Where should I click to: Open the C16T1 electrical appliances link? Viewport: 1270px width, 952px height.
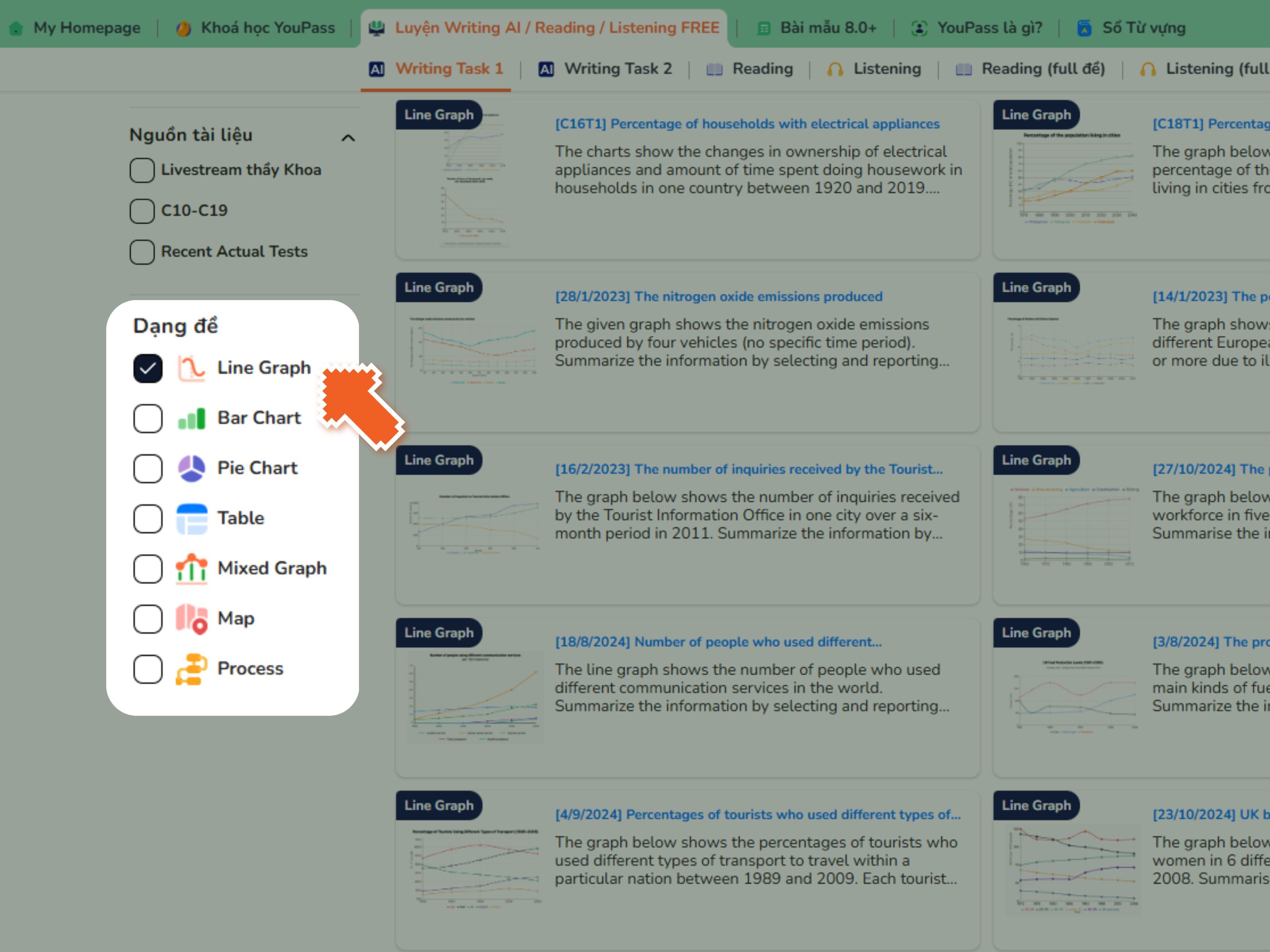746,124
